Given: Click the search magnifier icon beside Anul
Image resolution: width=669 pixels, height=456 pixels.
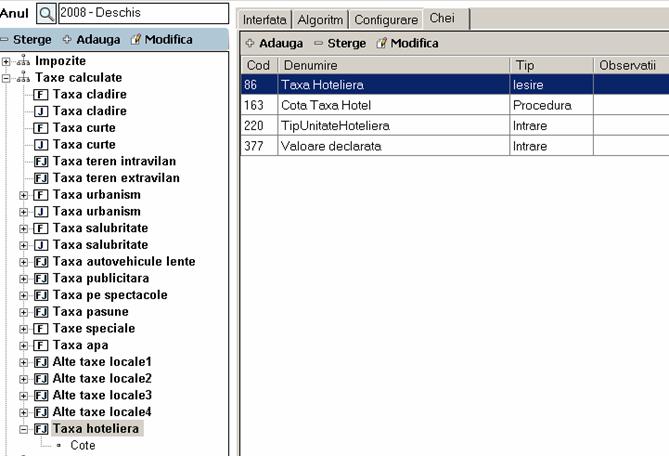Looking at the screenshot, I should [x=47, y=13].
